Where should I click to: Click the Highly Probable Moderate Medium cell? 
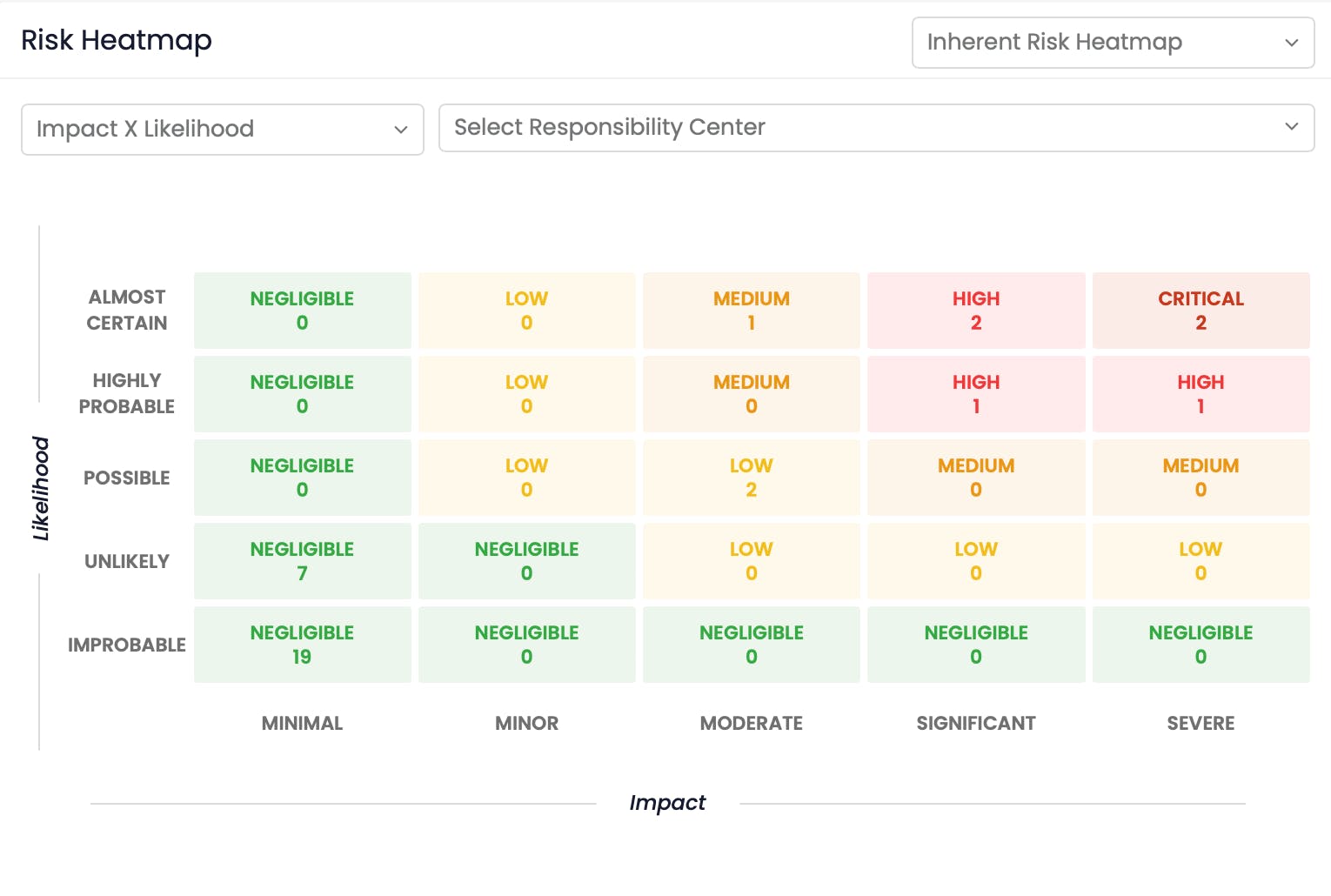point(752,394)
